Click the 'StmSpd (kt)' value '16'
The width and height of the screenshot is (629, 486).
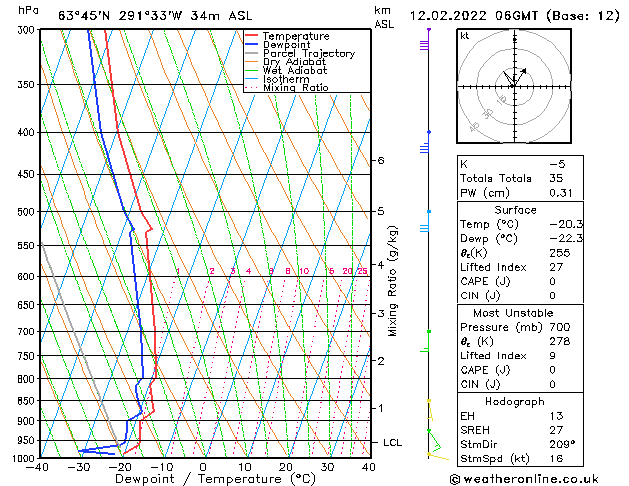click(556, 458)
